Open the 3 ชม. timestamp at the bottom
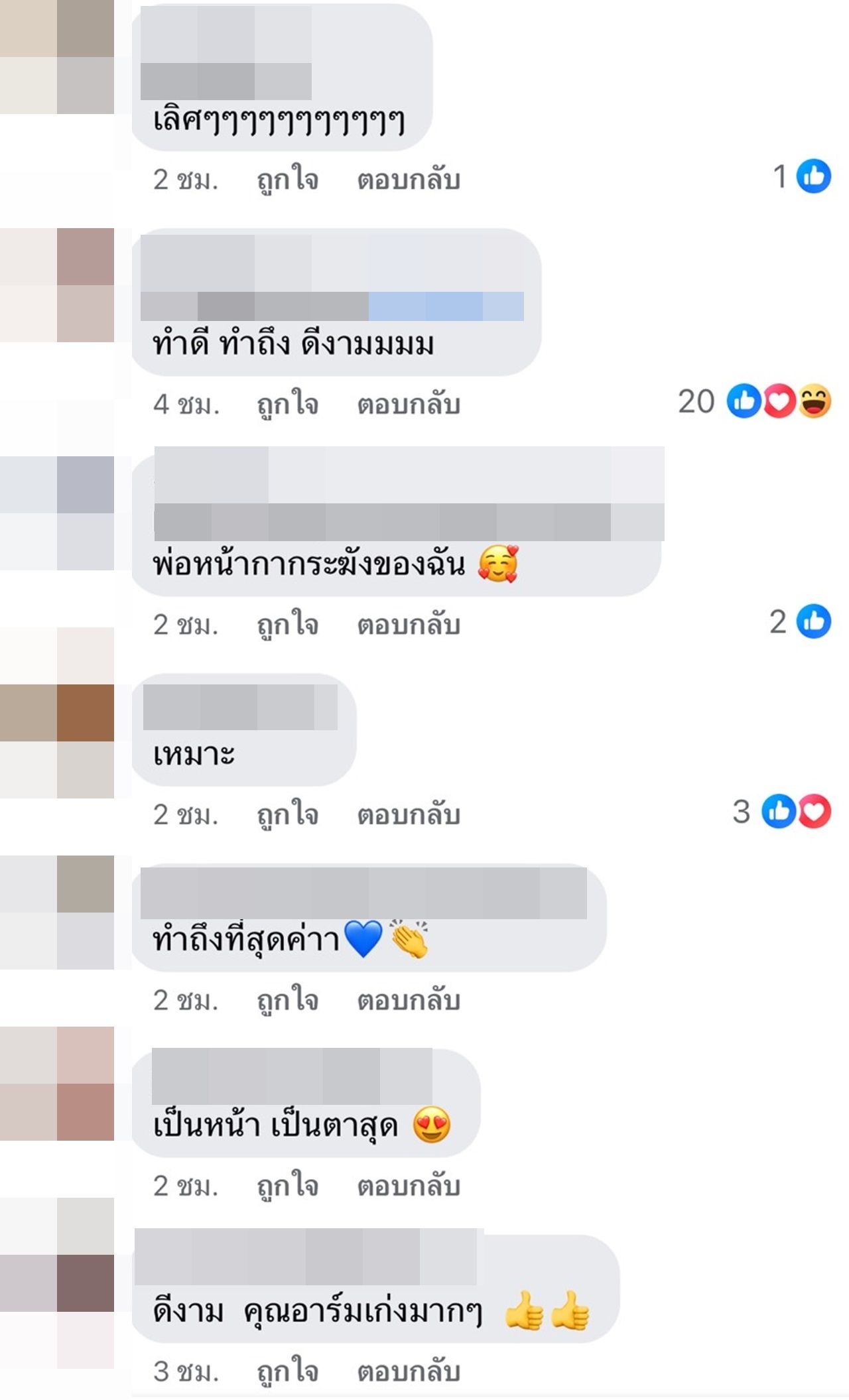 [x=186, y=1372]
